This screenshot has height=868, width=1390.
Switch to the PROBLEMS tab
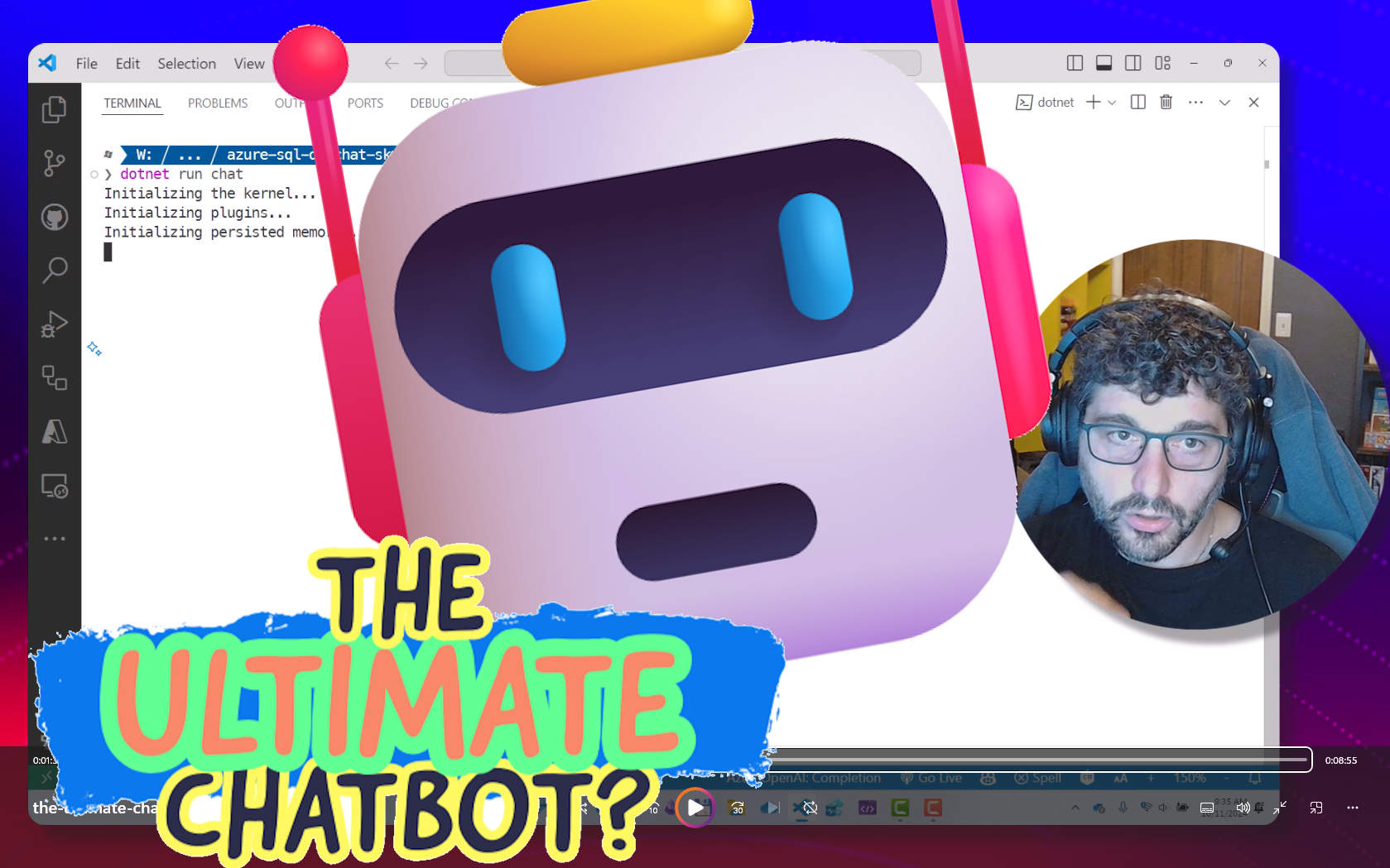[218, 103]
